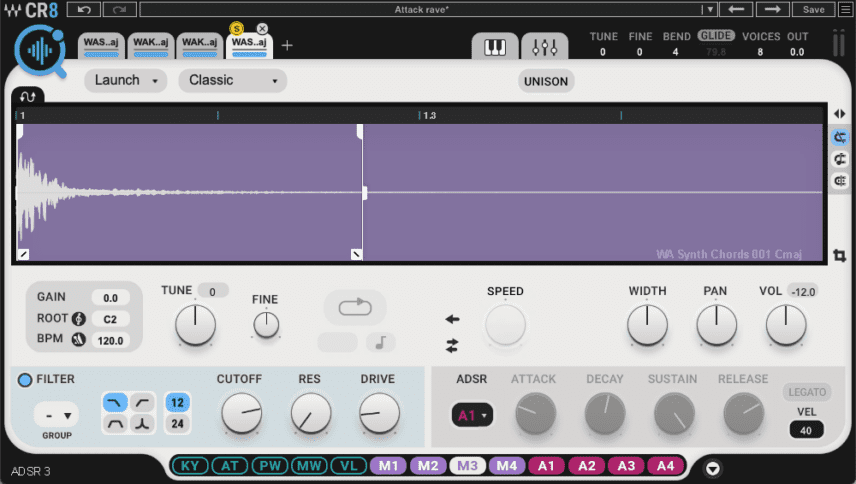Click the note sync icon
The height and width of the screenshot is (484, 856).
click(381, 343)
